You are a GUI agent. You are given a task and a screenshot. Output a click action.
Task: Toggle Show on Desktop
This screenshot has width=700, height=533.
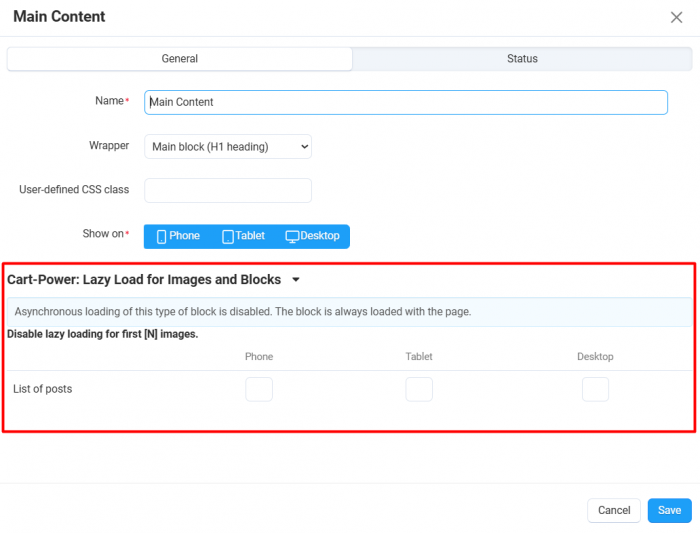pyautogui.click(x=312, y=236)
